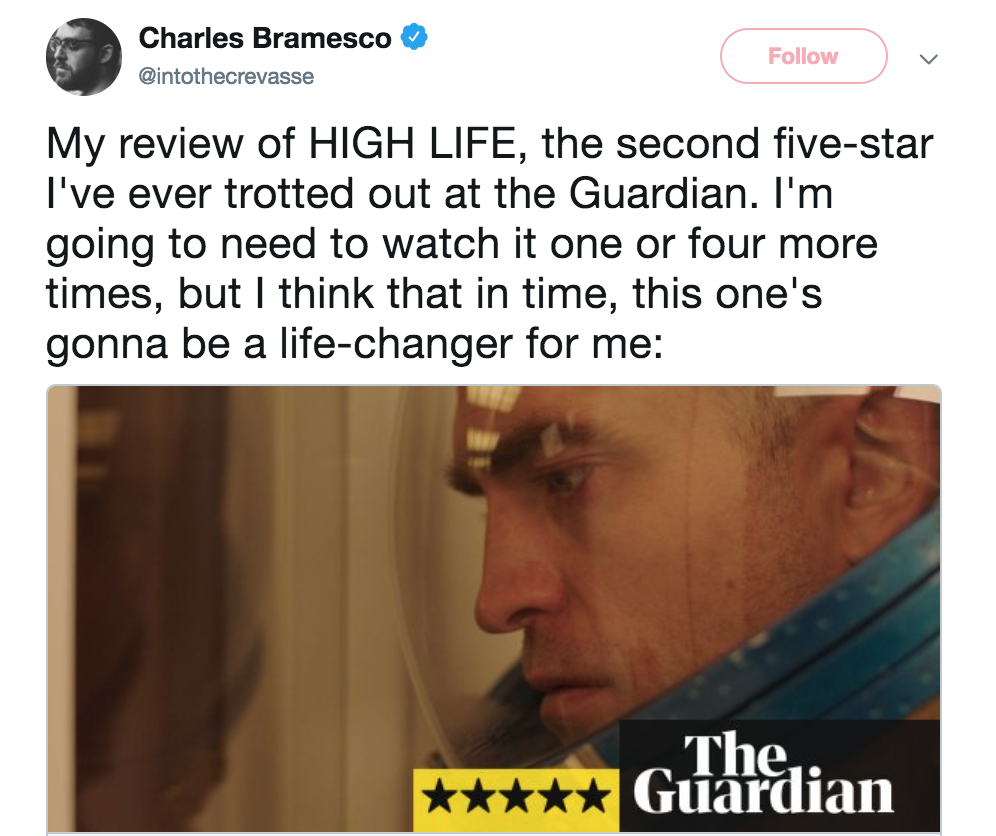Click the Charles Bramesco display name
The image size is (996, 836).
pos(265,38)
